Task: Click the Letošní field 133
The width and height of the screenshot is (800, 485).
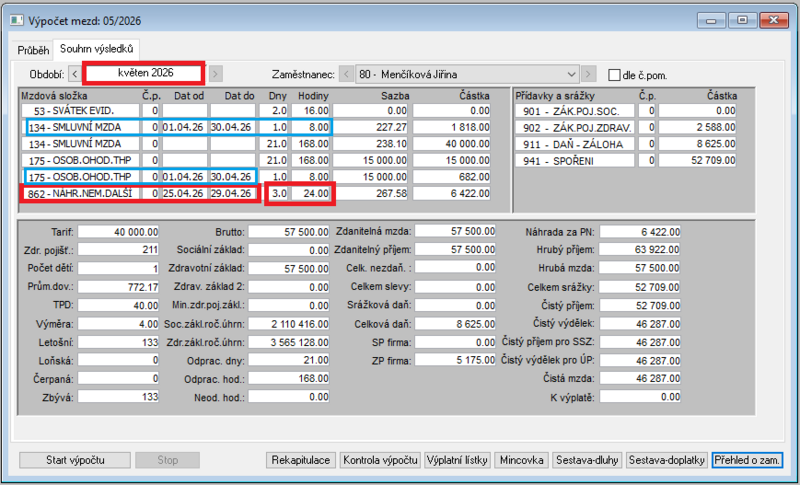Action: coord(118,342)
